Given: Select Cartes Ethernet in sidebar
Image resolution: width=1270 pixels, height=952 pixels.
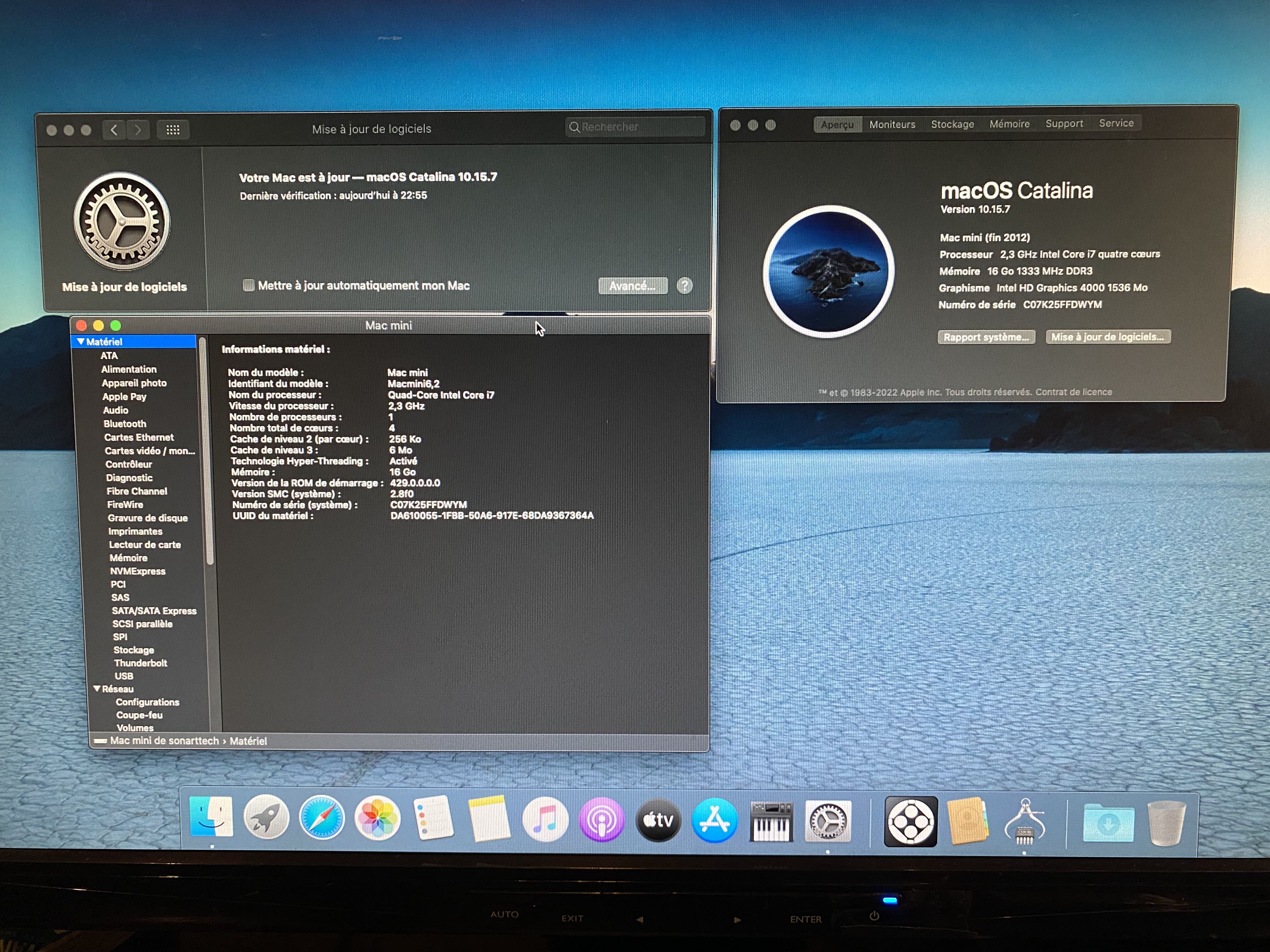Looking at the screenshot, I should click(x=139, y=437).
